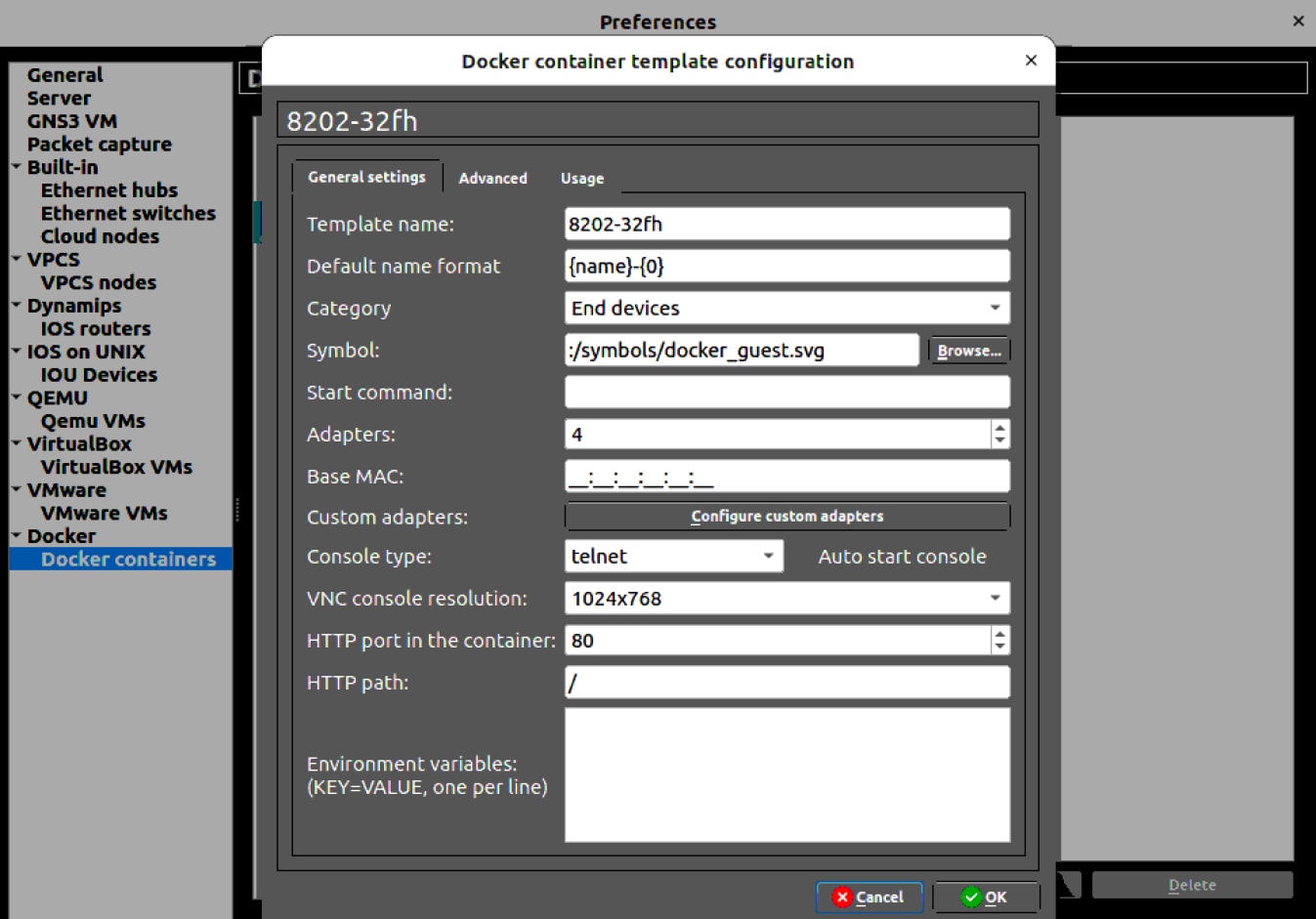
Task: Click the Cancel button
Action: [x=869, y=898]
